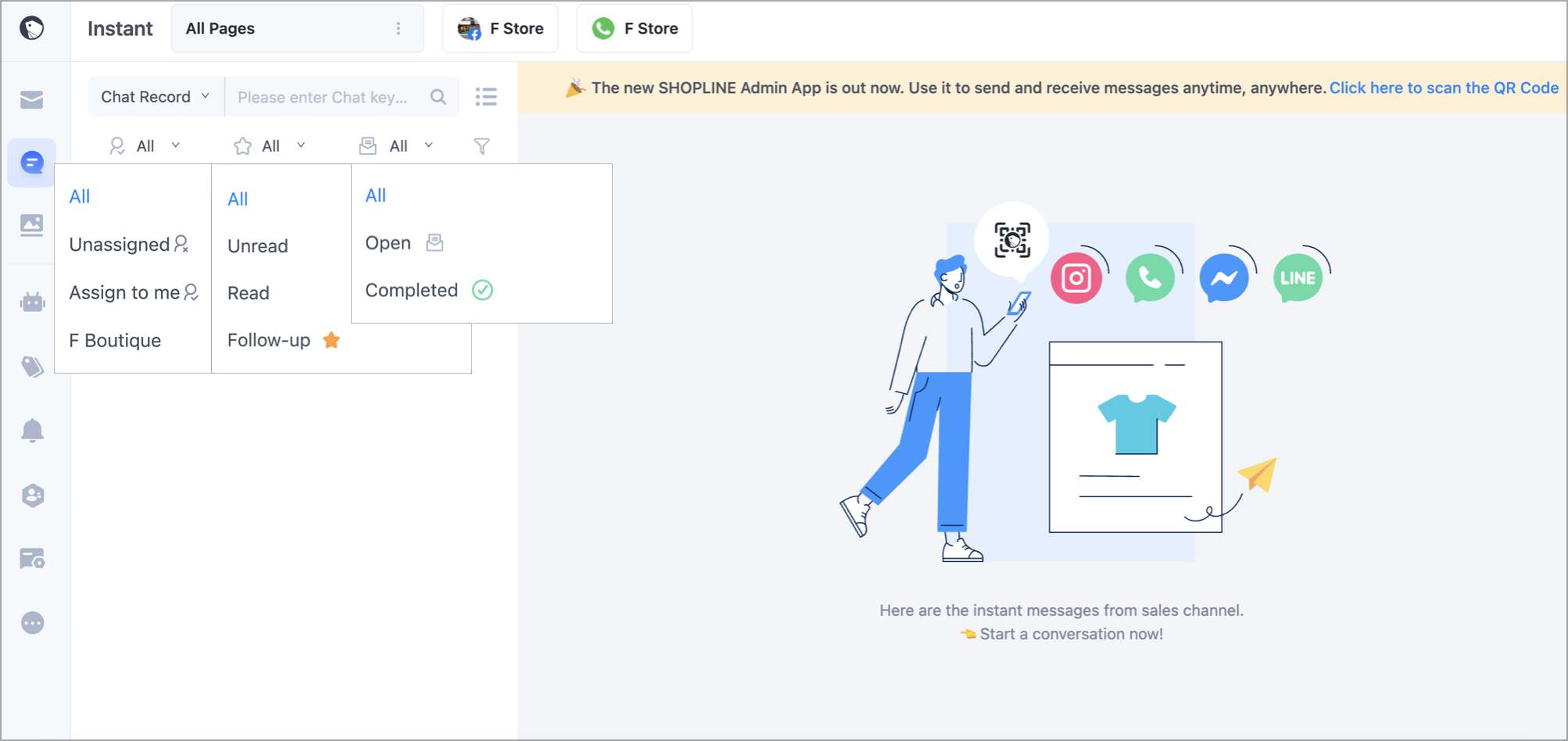Switch to WhatsApp F Store tab
1568x741 pixels.
tap(635, 28)
